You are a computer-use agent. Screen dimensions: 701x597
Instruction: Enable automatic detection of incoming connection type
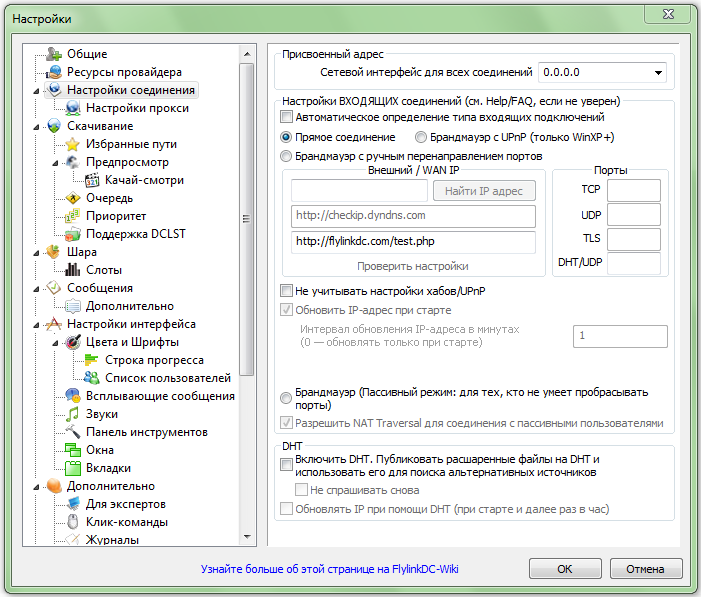287,118
